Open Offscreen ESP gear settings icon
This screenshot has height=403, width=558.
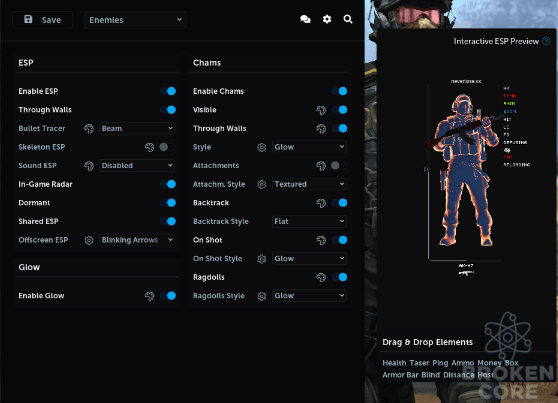[x=89, y=240]
